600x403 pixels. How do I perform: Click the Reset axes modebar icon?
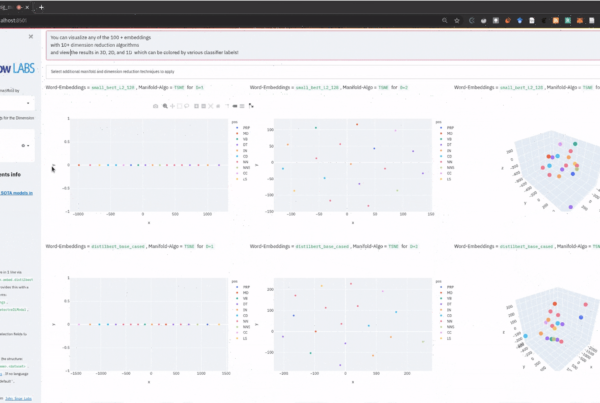coord(218,106)
